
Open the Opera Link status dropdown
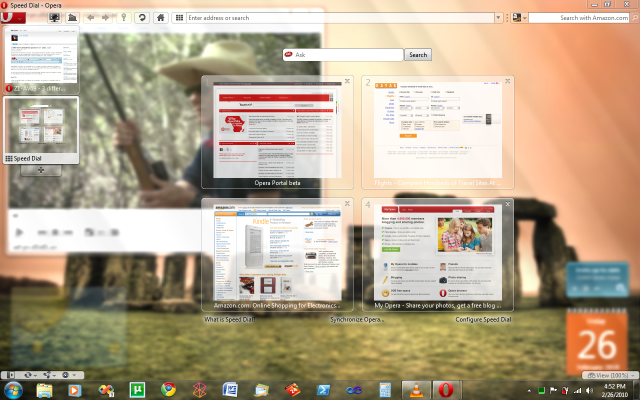(x=30, y=375)
